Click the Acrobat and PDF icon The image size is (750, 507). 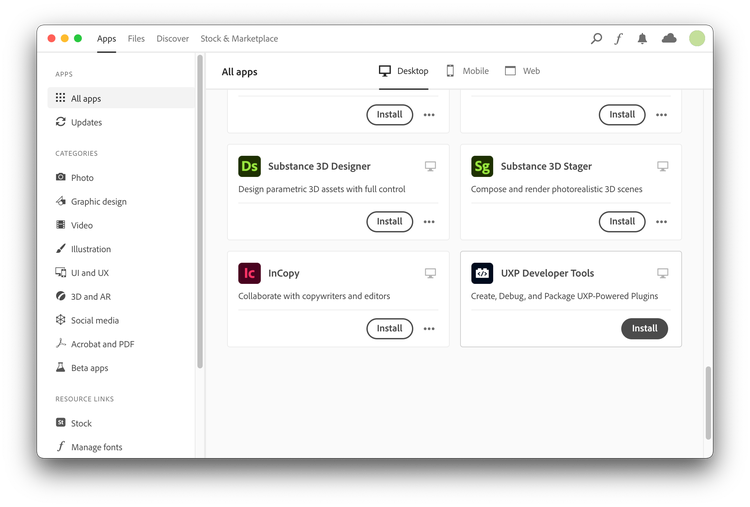click(x=60, y=343)
